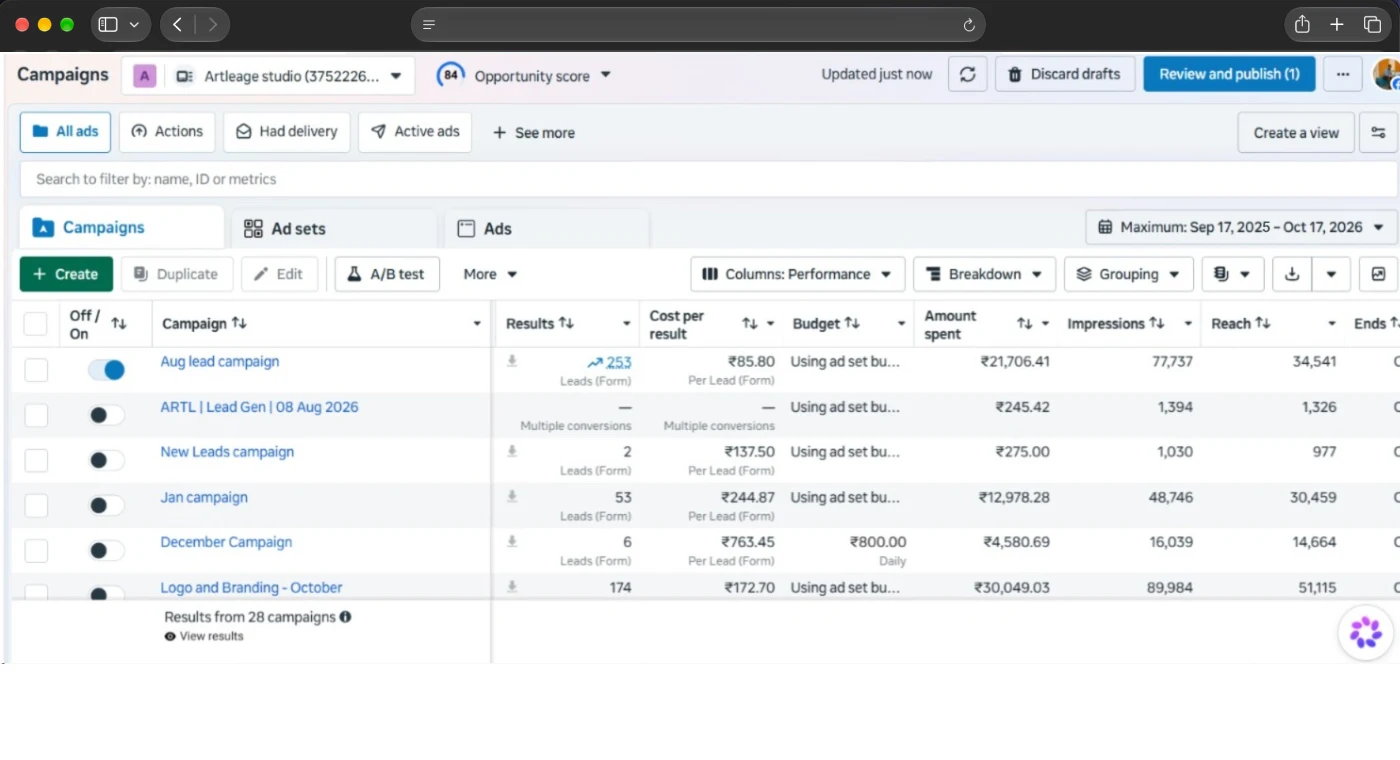The width and height of the screenshot is (1400, 760).
Task: Click the download icon in Jan campaign row
Action: (x=512, y=496)
